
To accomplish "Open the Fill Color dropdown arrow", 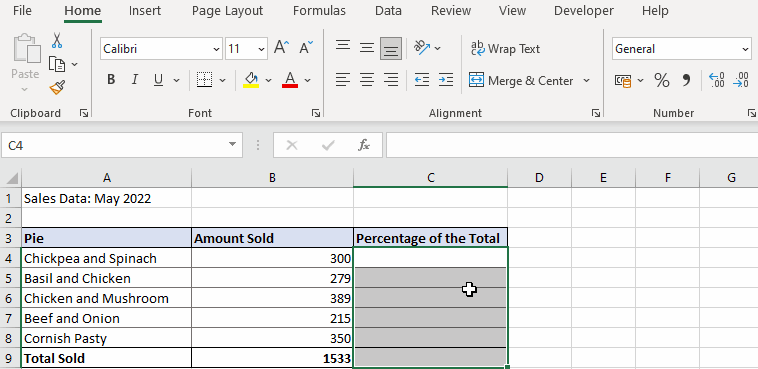I will pos(268,80).
